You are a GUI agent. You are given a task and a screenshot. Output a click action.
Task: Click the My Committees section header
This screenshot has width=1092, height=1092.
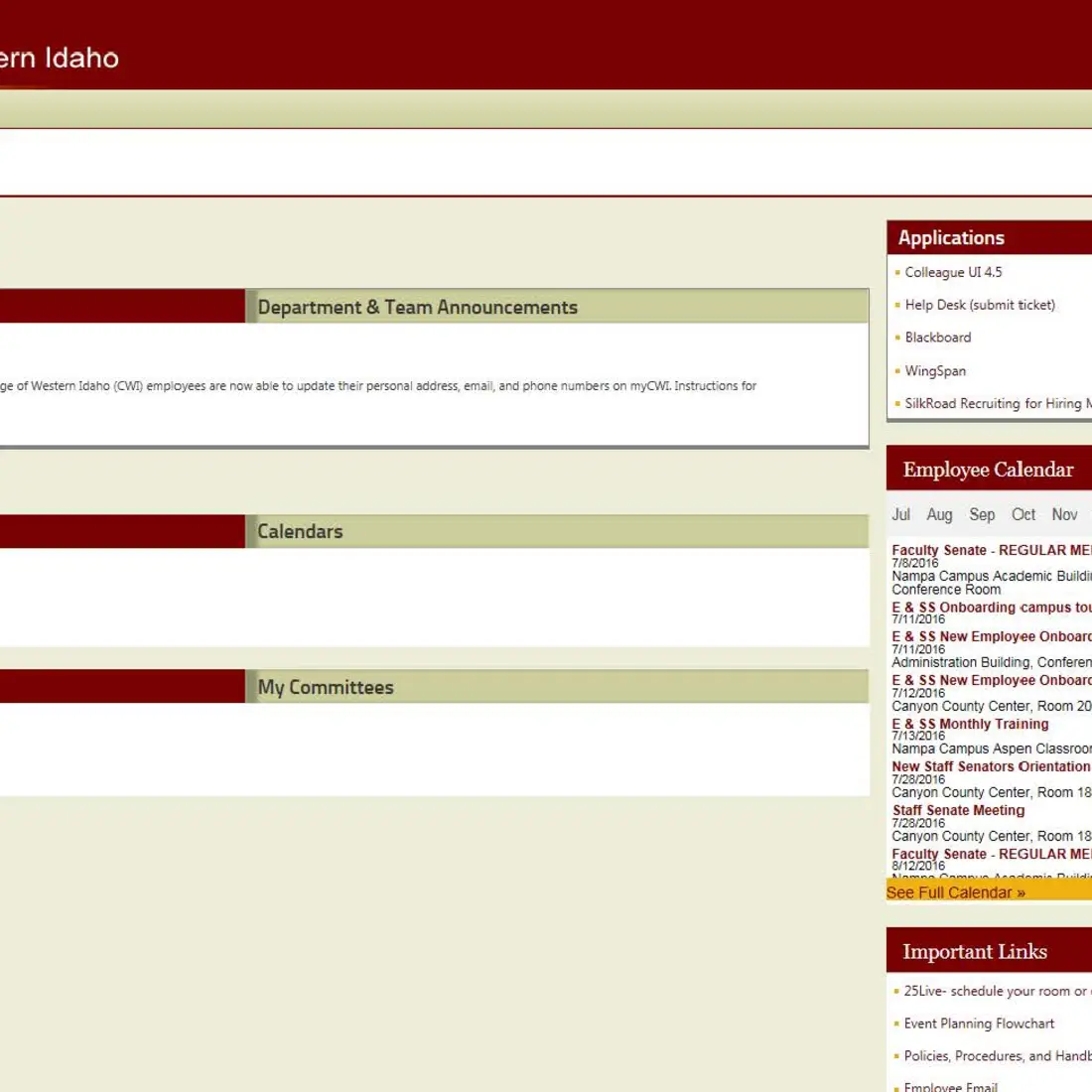326,687
